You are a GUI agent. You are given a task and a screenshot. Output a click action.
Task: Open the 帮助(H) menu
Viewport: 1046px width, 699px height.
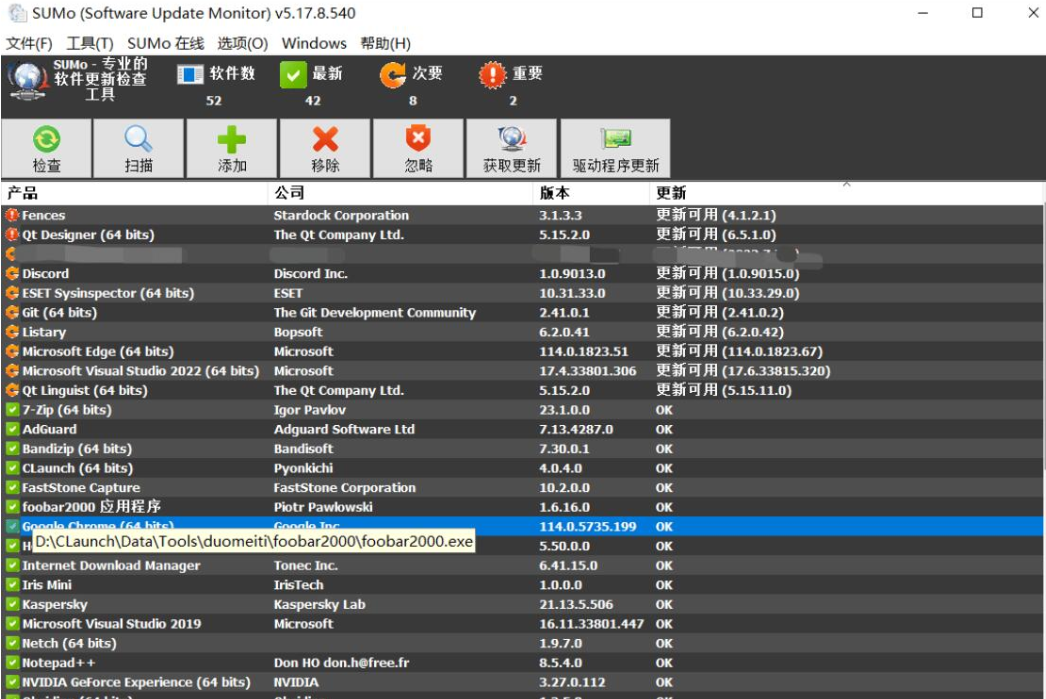[x=385, y=44]
